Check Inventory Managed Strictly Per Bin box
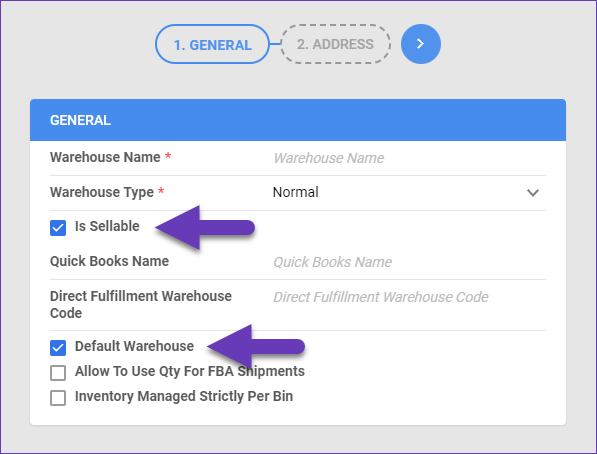 (x=58, y=398)
